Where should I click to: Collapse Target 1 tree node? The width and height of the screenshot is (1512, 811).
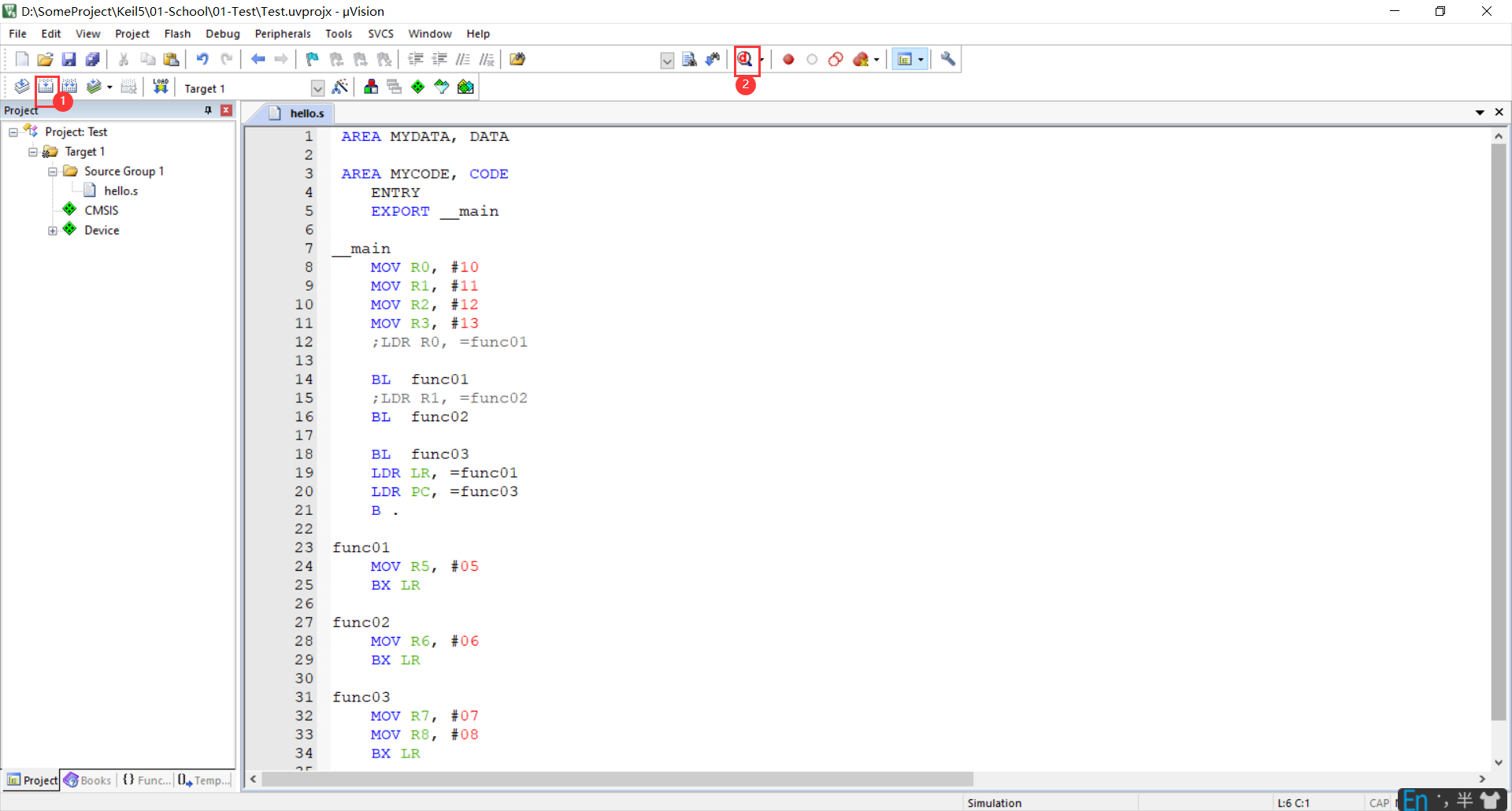point(33,152)
